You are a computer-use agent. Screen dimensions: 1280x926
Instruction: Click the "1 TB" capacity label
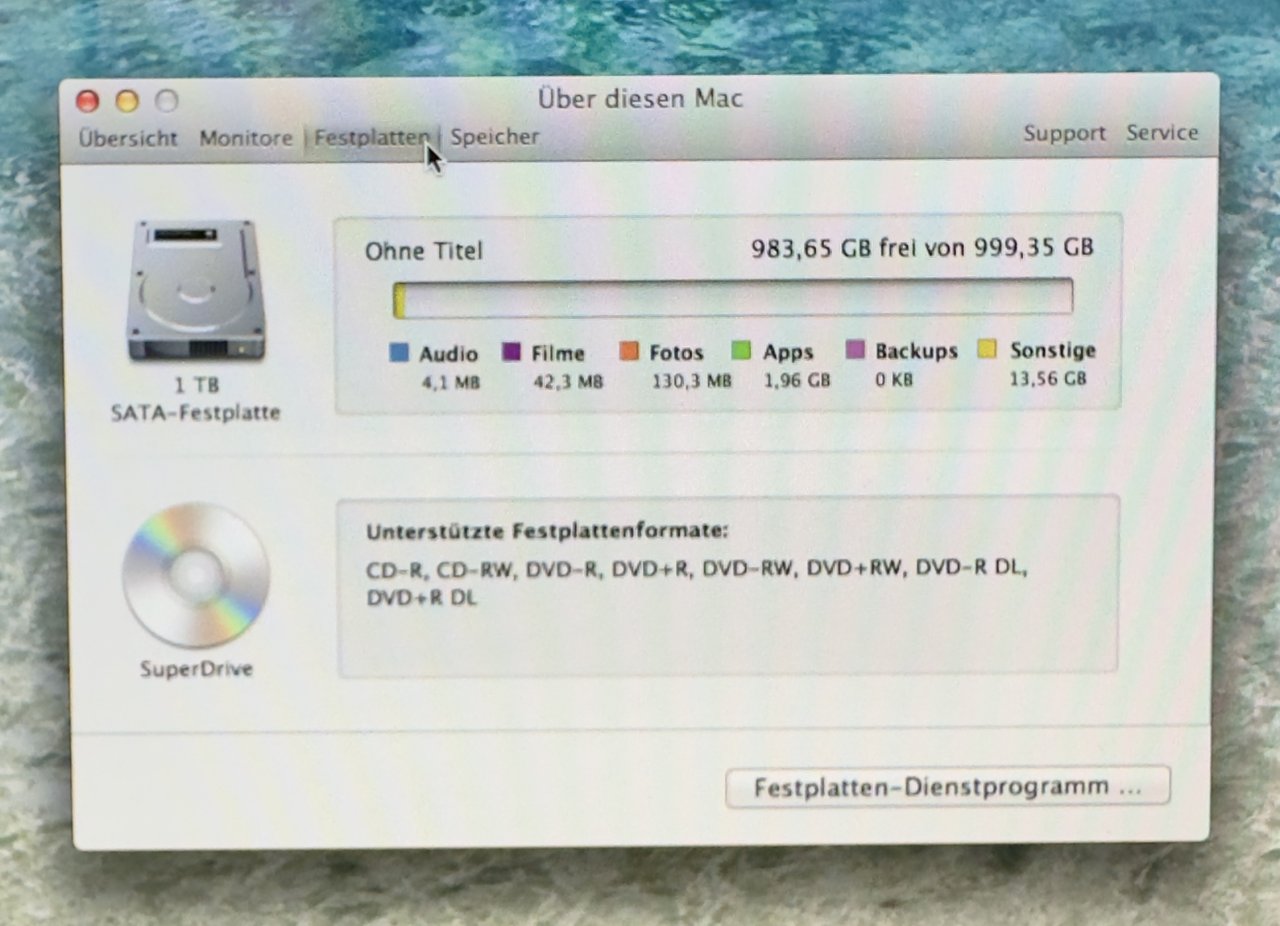pyautogui.click(x=196, y=385)
